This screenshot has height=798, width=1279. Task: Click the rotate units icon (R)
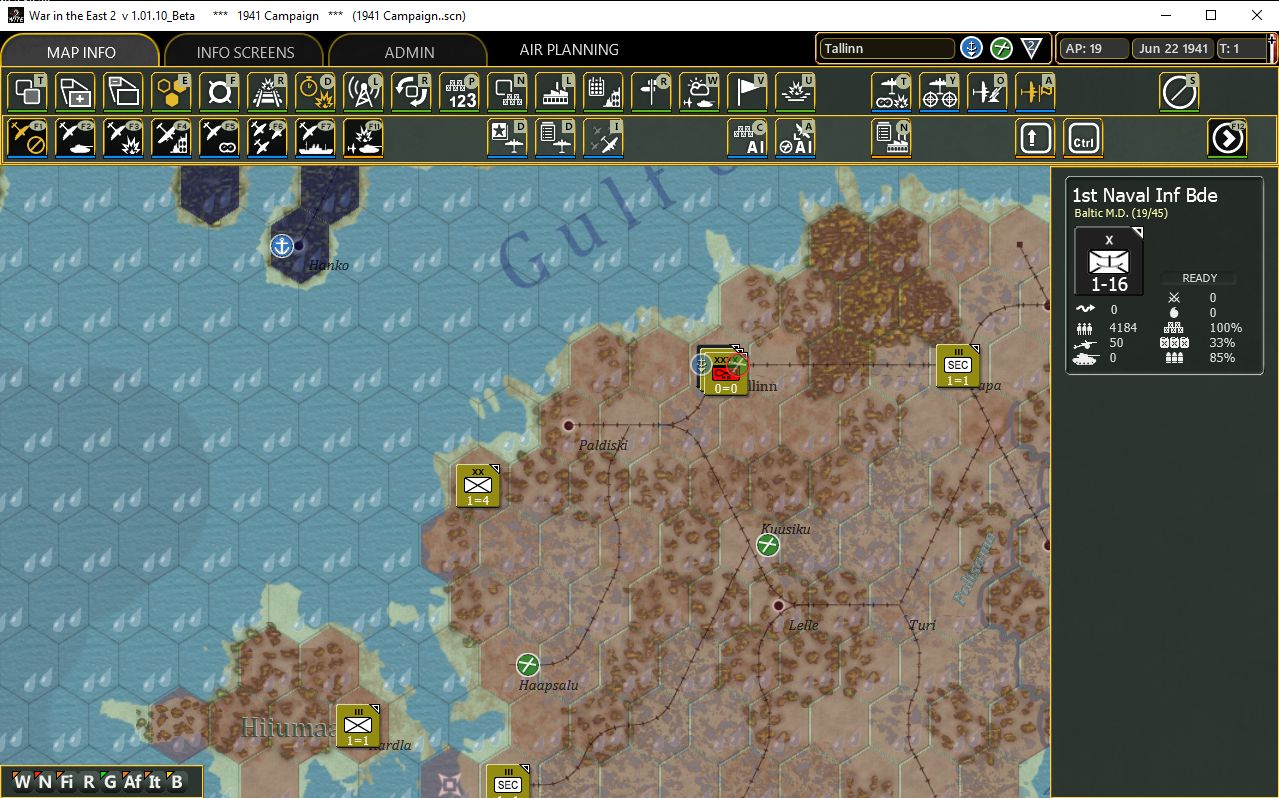(411, 92)
